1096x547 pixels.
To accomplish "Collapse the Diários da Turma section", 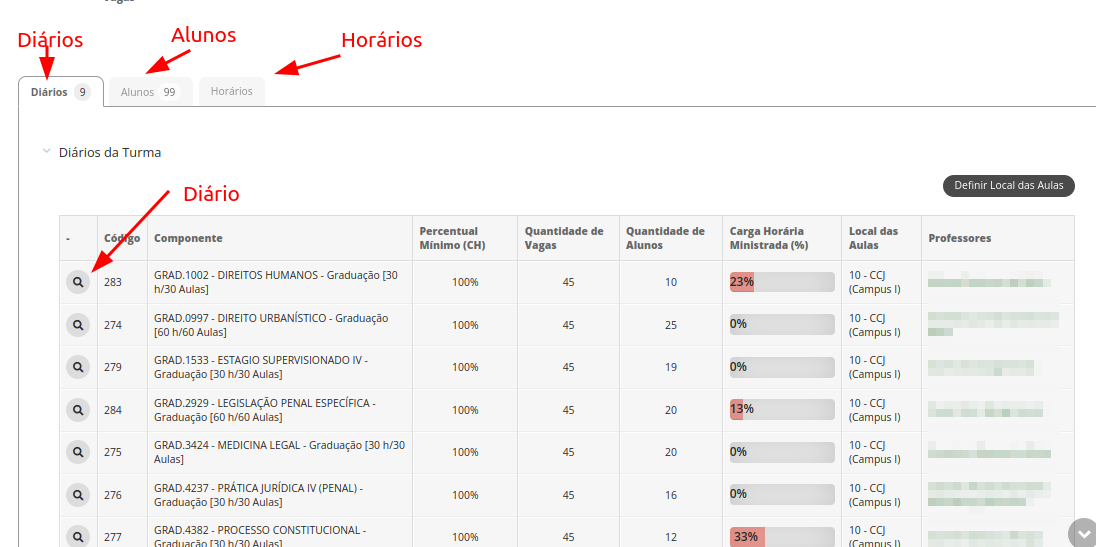I will click(46, 151).
